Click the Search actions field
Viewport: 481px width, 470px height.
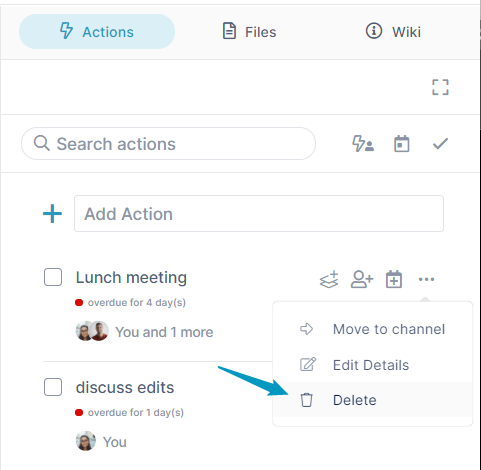click(x=168, y=144)
